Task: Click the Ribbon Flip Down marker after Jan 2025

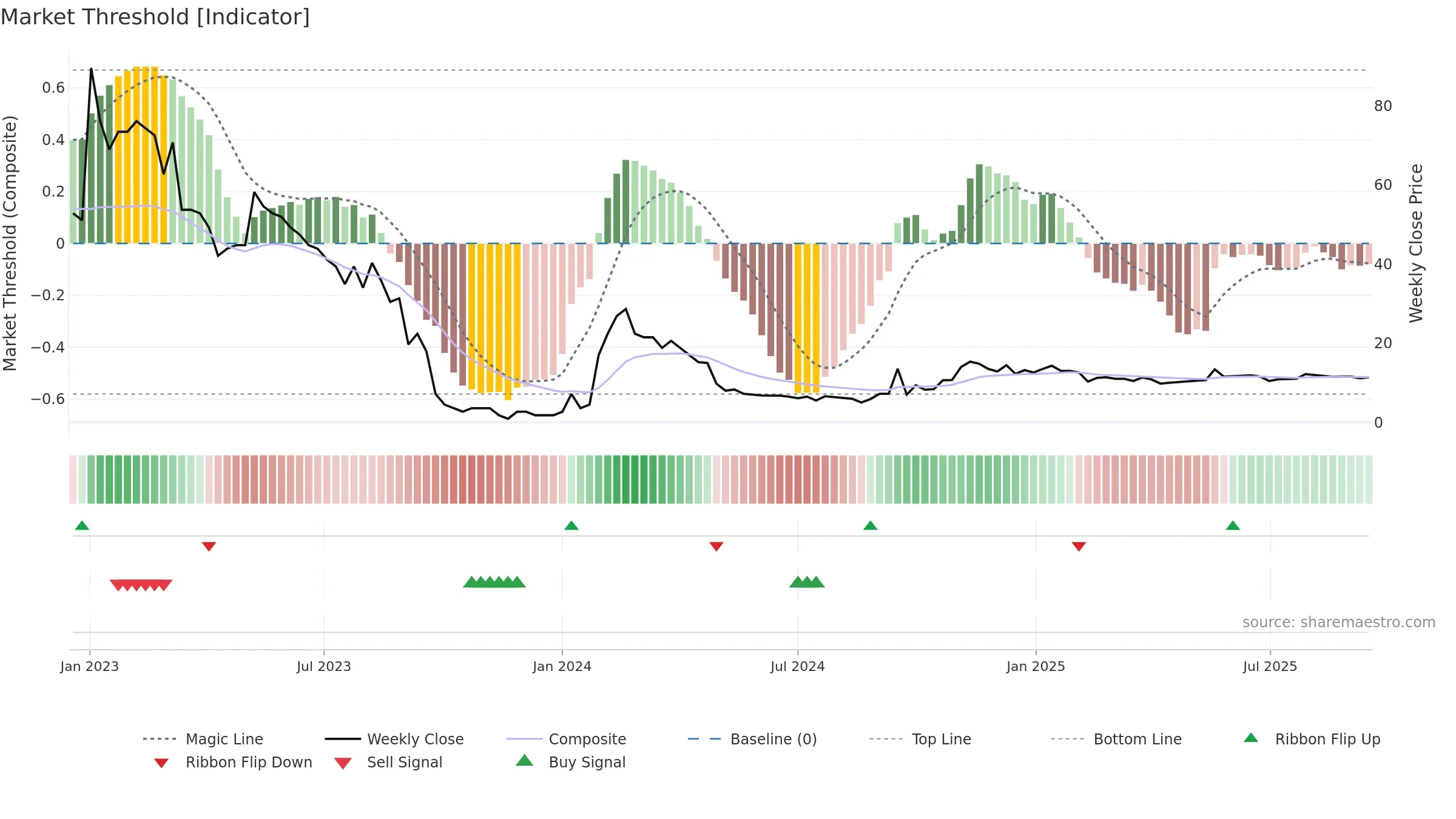Action: (1079, 547)
